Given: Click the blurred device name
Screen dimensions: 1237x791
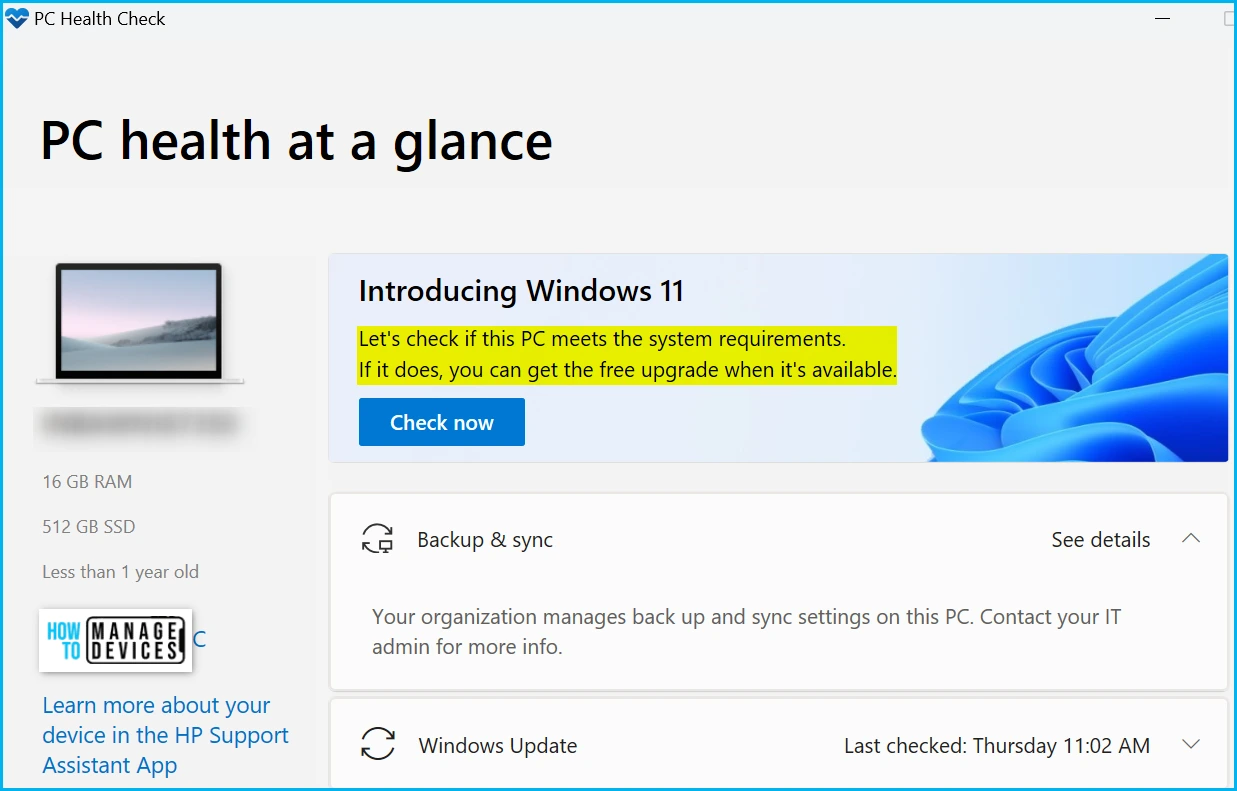Looking at the screenshot, I should coord(139,424).
